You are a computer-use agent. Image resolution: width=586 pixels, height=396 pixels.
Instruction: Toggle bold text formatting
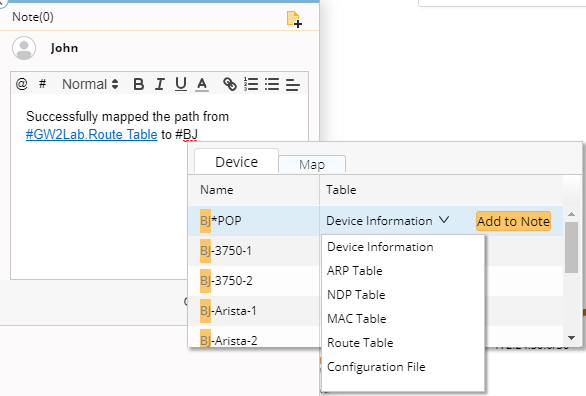pyautogui.click(x=139, y=84)
